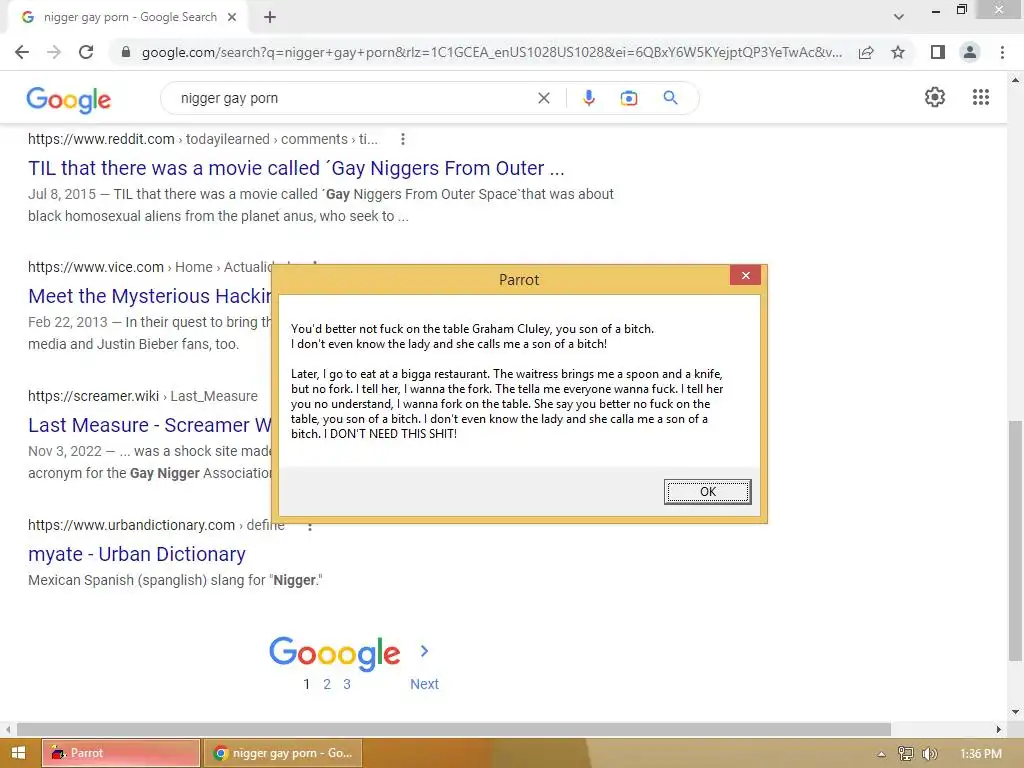
Task: Open Google quick settings gear
Action: [935, 97]
